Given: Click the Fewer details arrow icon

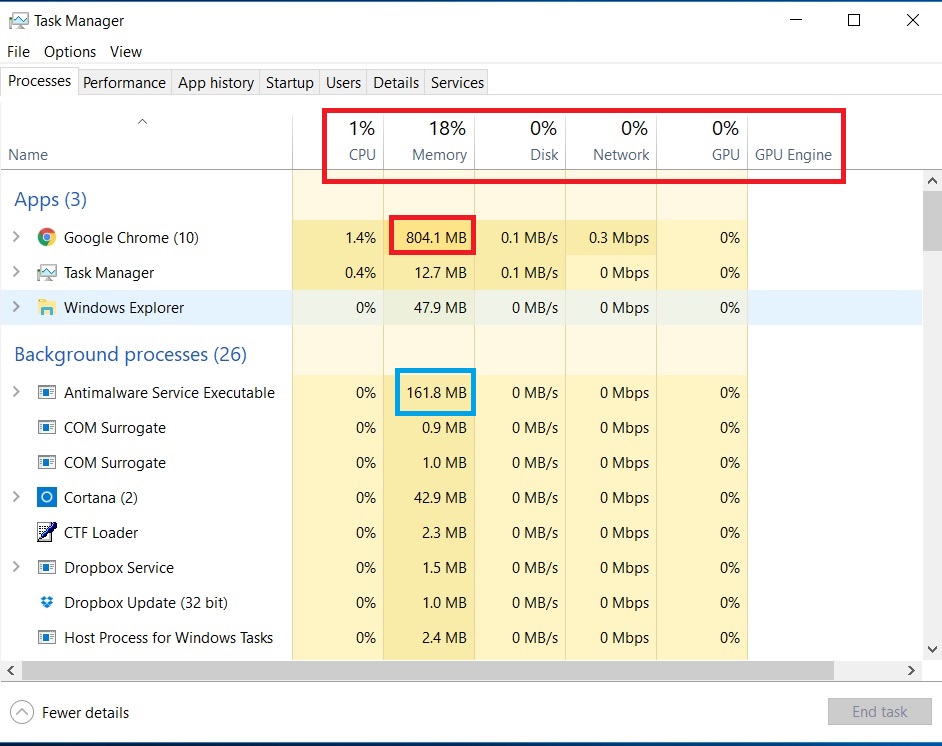Looking at the screenshot, I should coord(21,713).
